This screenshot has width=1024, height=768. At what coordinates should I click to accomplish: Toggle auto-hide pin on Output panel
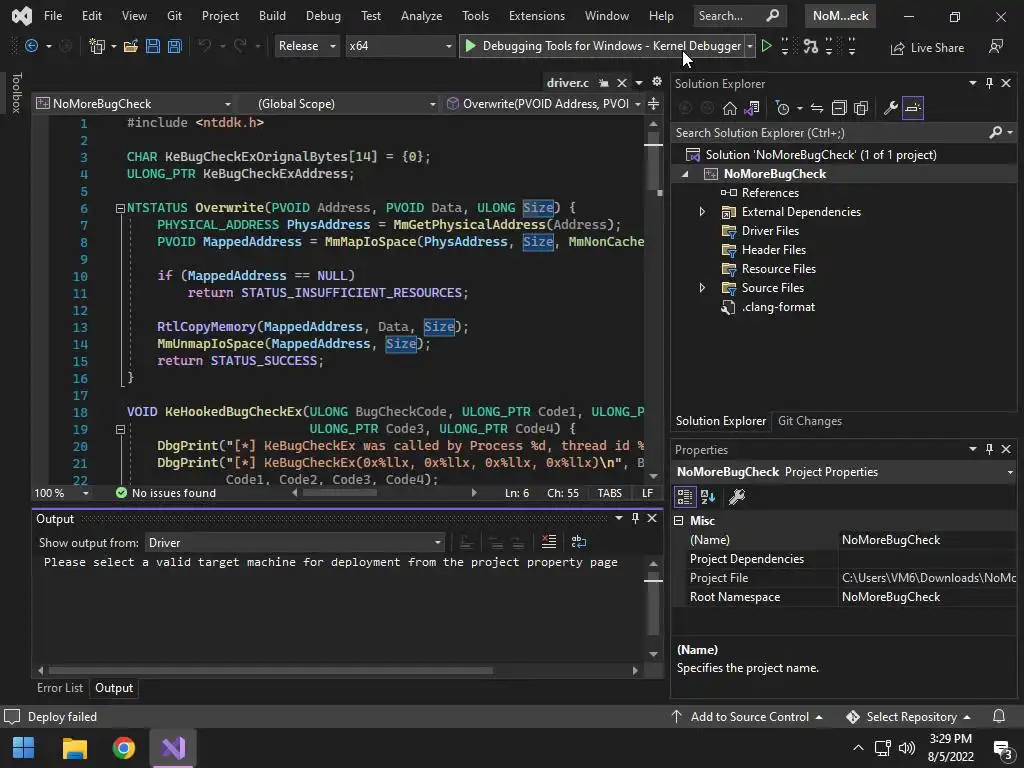[635, 518]
